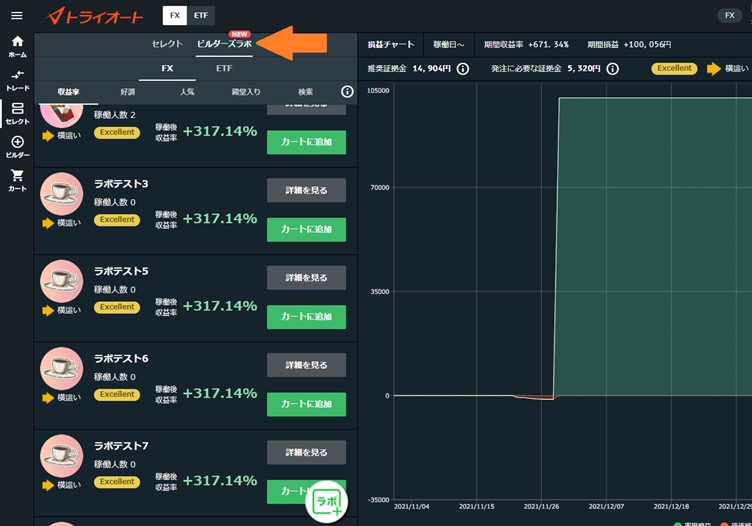View details of ラボテスト7

point(306,452)
